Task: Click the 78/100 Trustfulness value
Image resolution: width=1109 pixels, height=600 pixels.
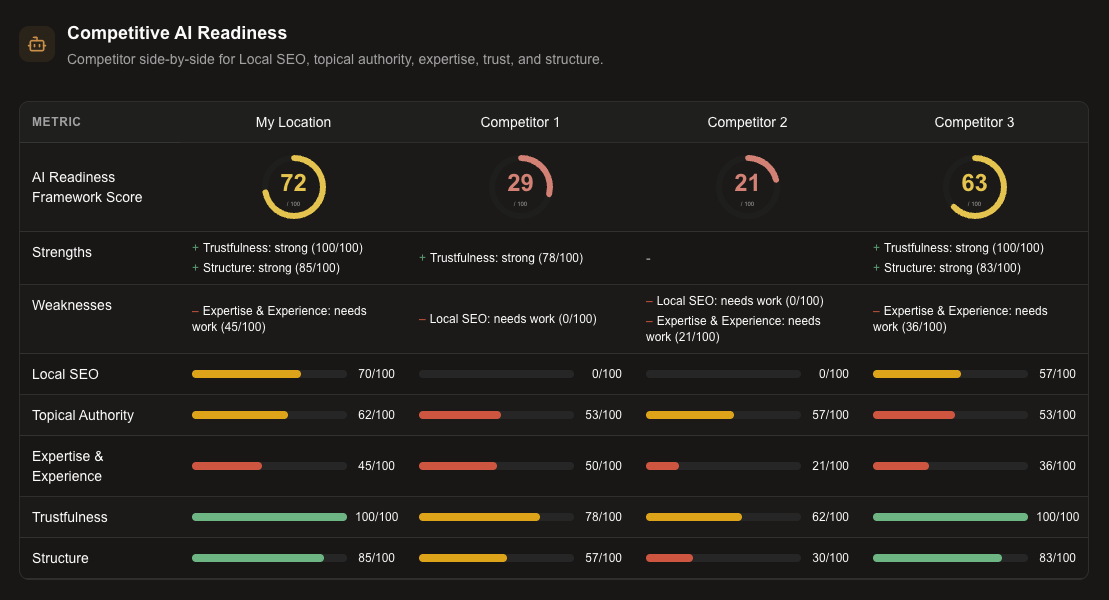Action: [603, 517]
